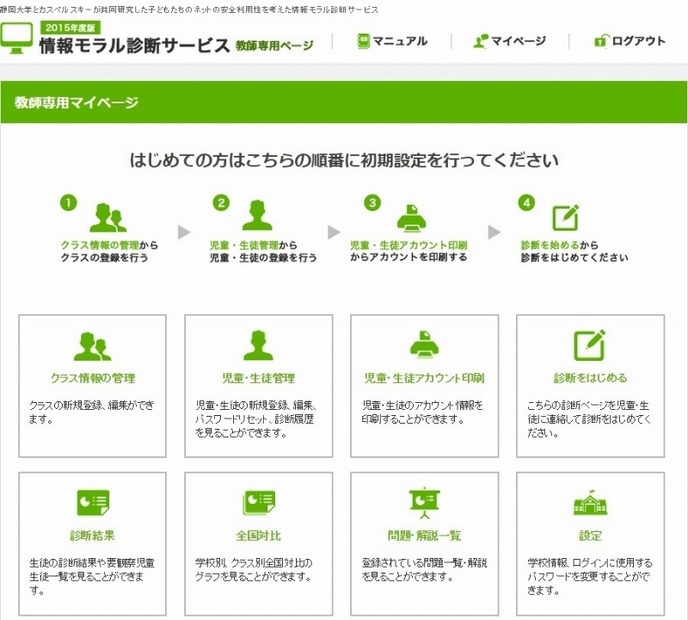Viewport: 688px width, 620px height.
Task: Click stacked charts icon in 全国対比 card
Action: (x=259, y=503)
